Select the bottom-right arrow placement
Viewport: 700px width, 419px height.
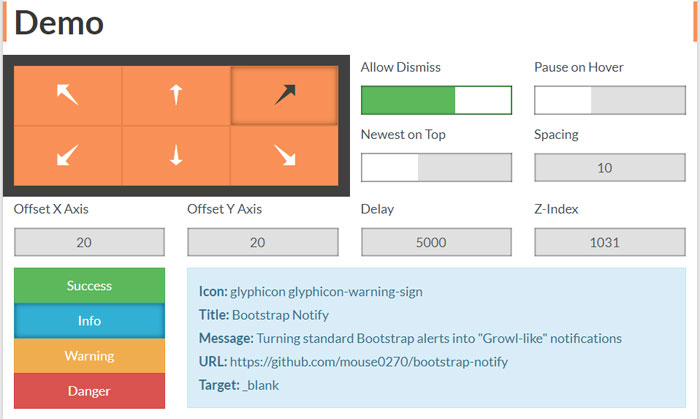pyautogui.click(x=284, y=156)
